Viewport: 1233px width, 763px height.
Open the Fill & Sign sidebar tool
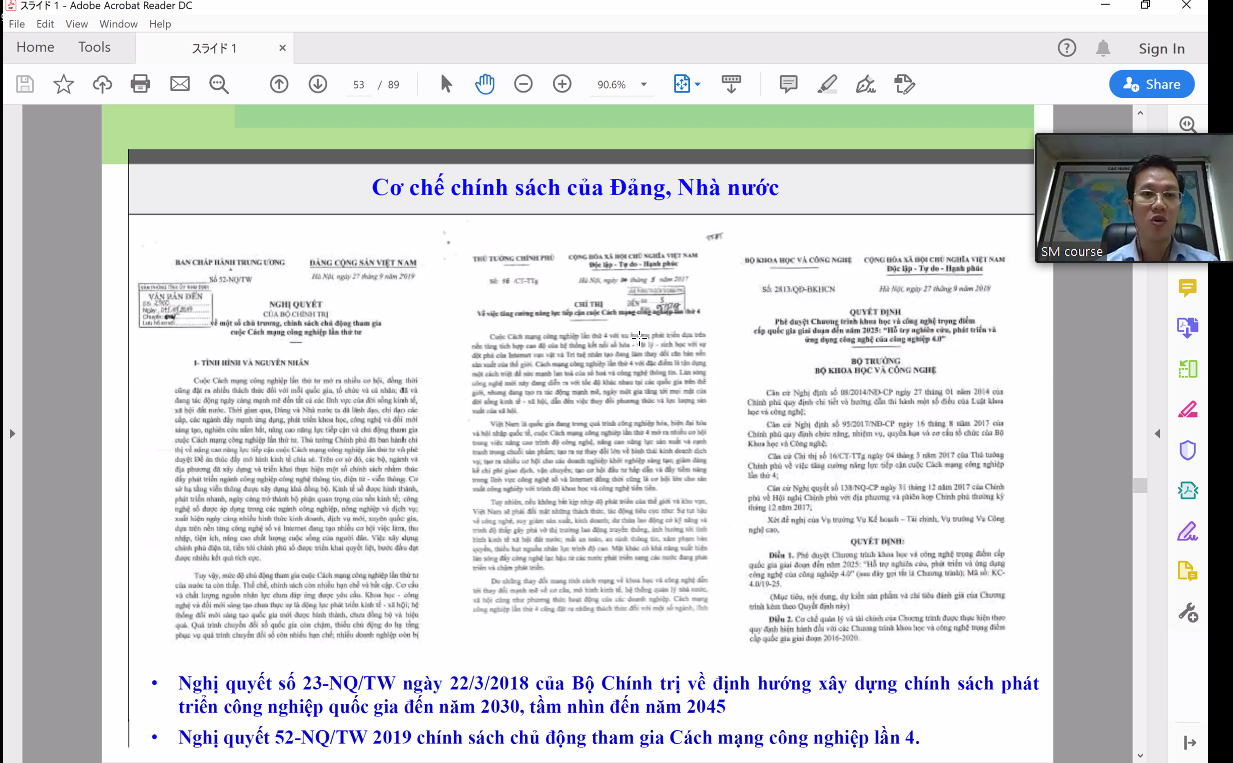point(1188,530)
